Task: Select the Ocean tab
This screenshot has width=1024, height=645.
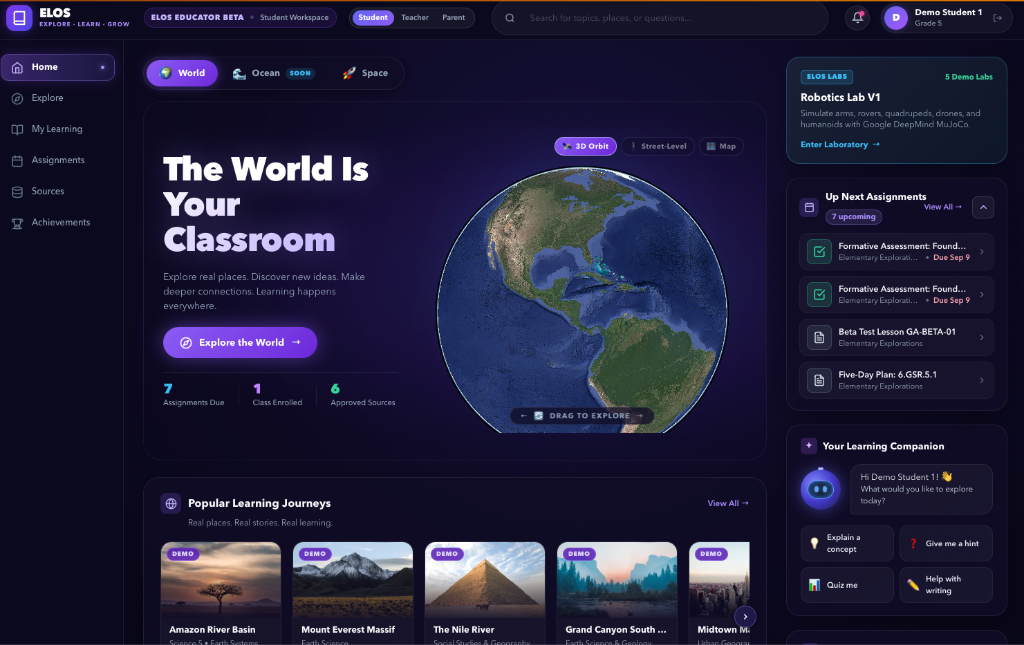Action: (x=274, y=73)
